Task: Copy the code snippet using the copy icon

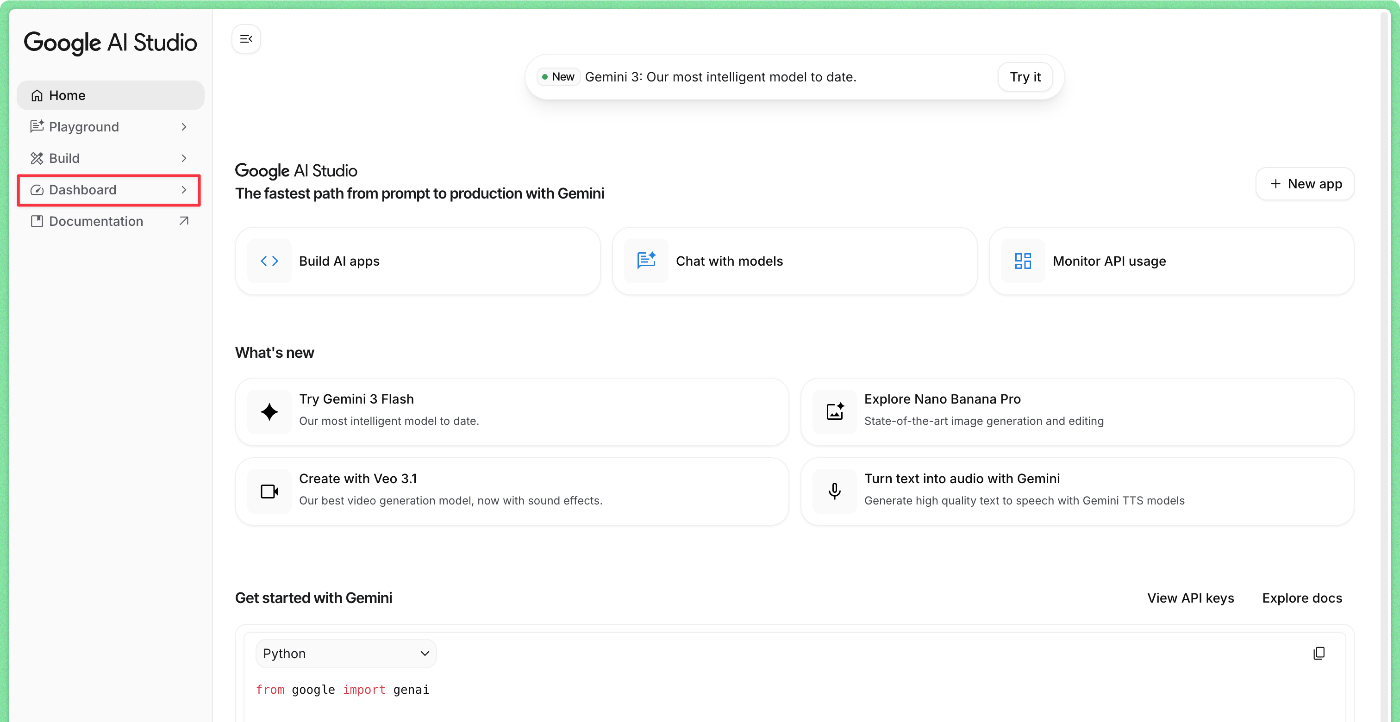Action: (1319, 653)
